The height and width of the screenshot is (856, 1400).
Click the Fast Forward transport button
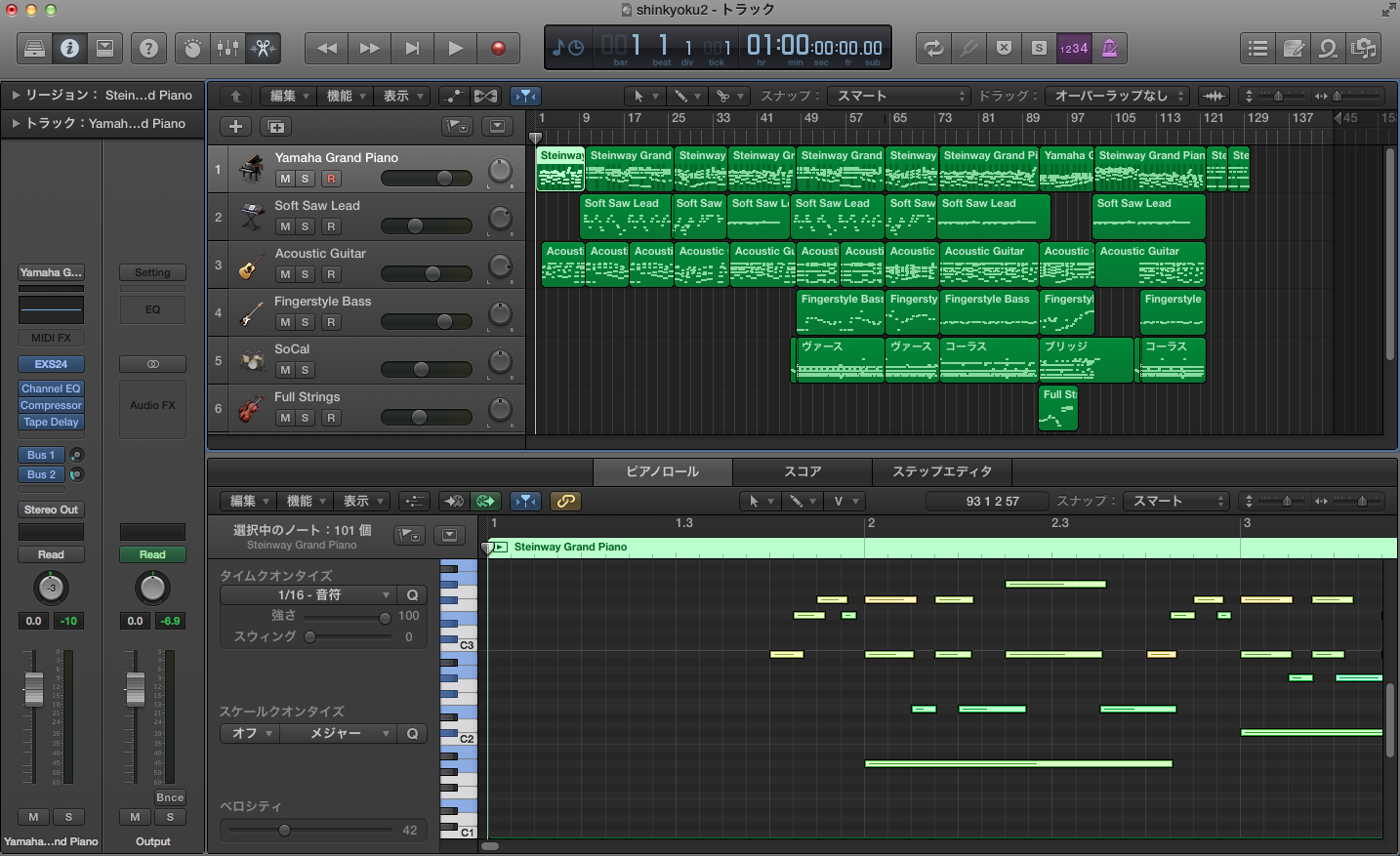click(x=370, y=48)
